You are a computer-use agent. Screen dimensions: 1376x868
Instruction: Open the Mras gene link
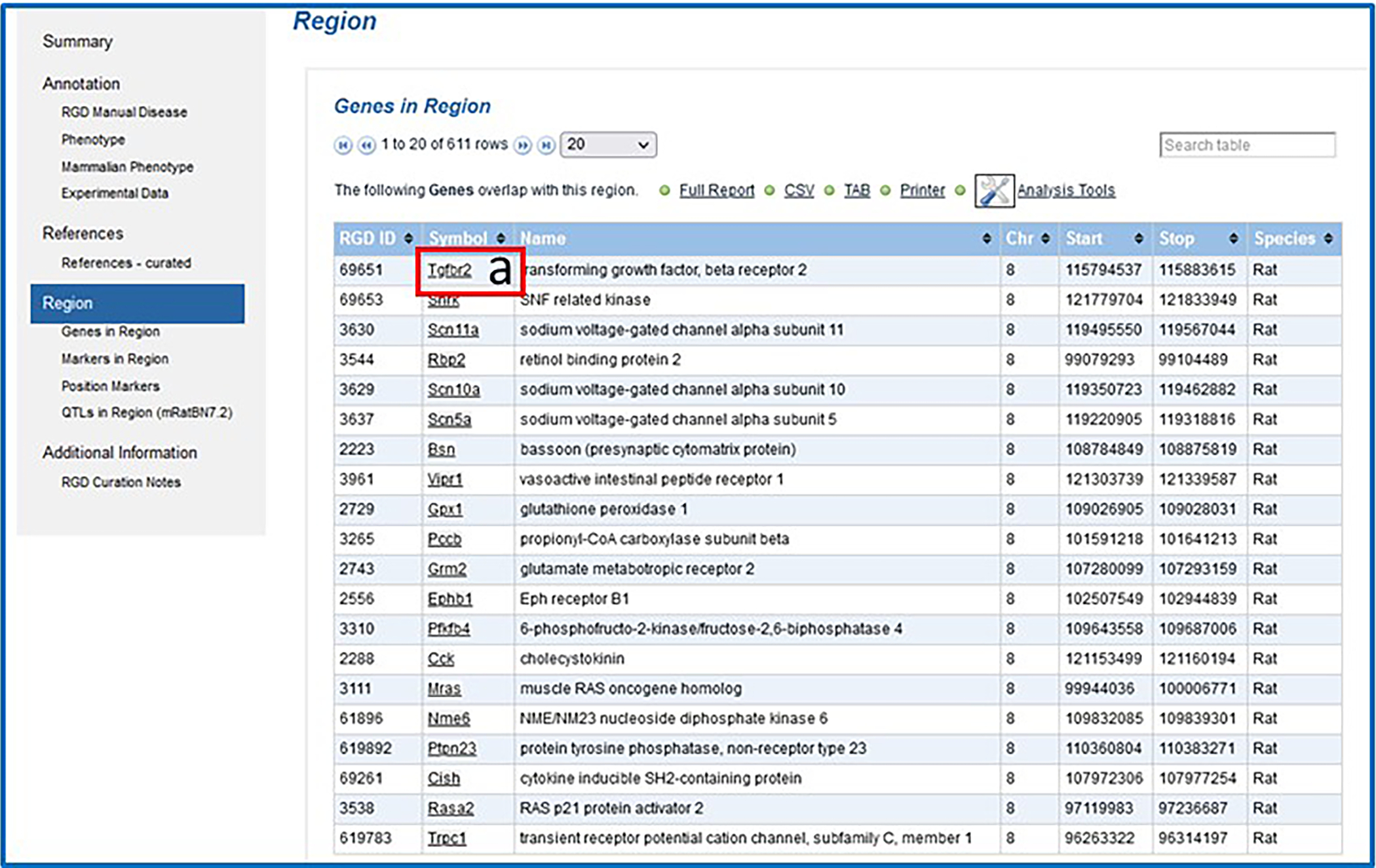(444, 689)
